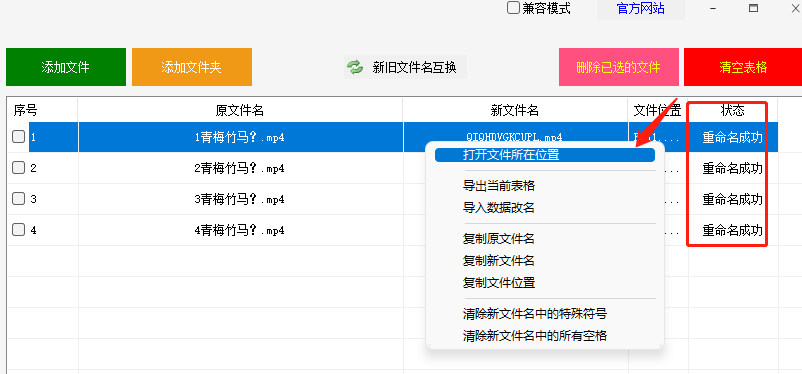Toggle the checkbox for row 4
This screenshot has height=374, width=802.
(18, 230)
